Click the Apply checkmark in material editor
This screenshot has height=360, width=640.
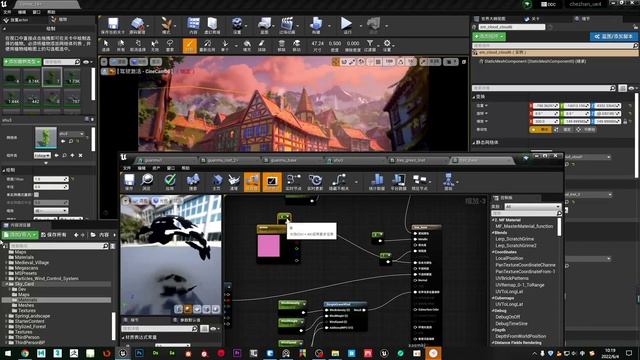[170, 182]
